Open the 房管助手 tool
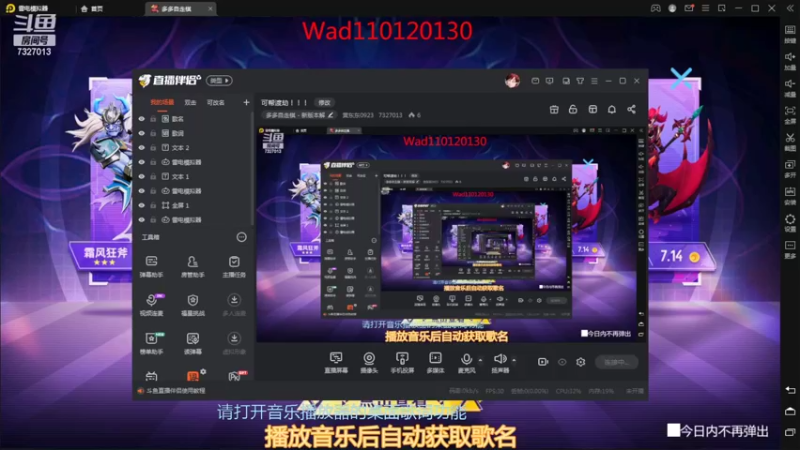The height and width of the screenshot is (450, 800). [192, 266]
